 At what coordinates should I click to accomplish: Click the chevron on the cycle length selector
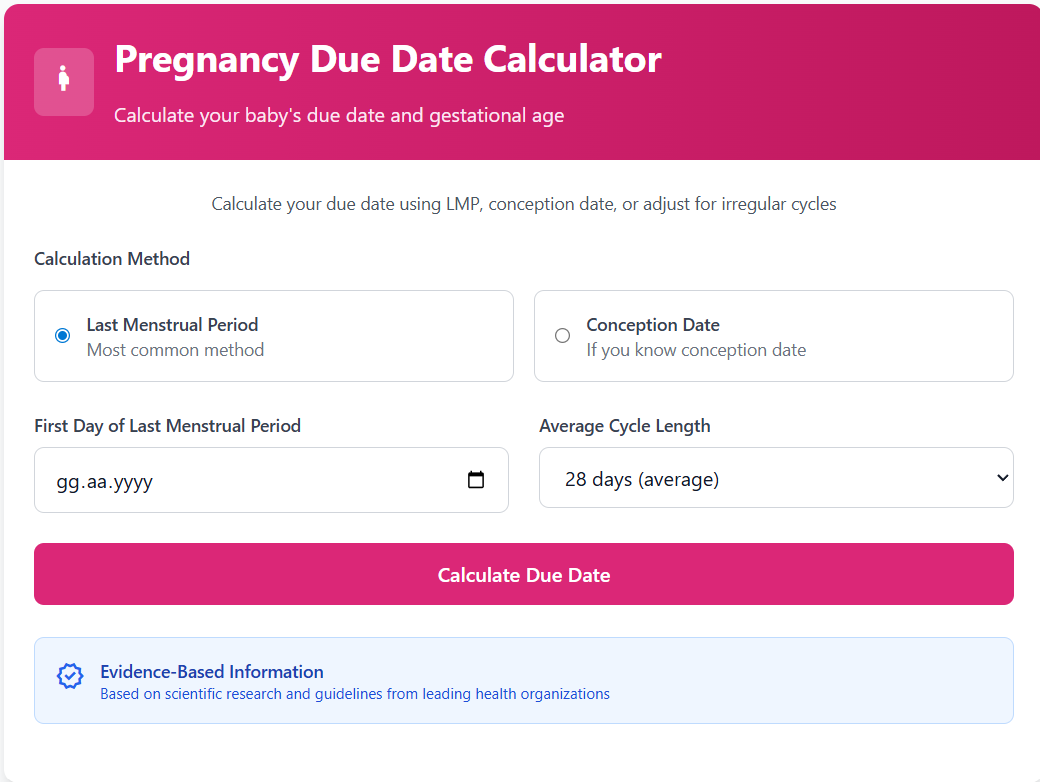(1001, 477)
